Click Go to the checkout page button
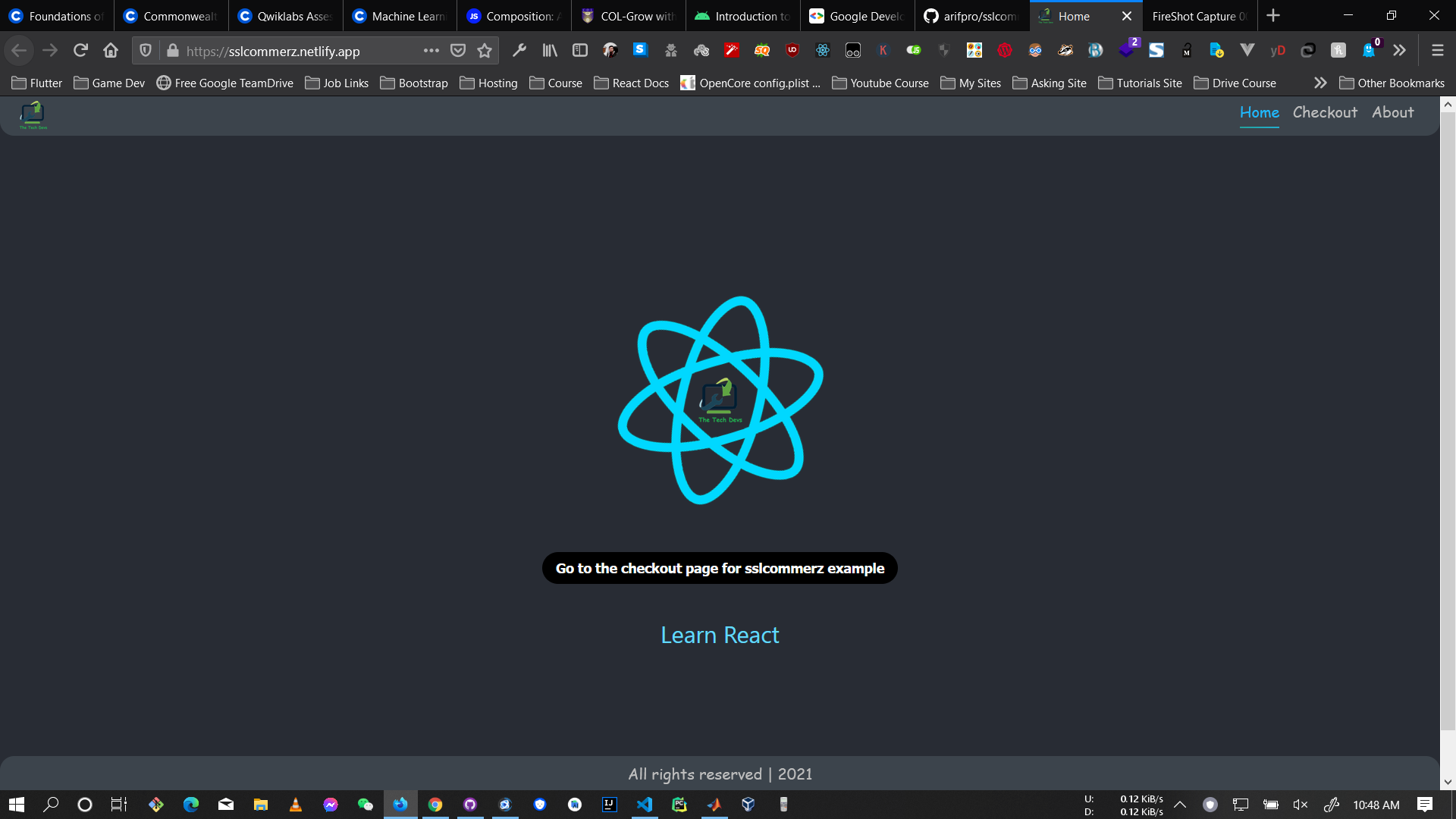The height and width of the screenshot is (819, 1456). (x=720, y=568)
